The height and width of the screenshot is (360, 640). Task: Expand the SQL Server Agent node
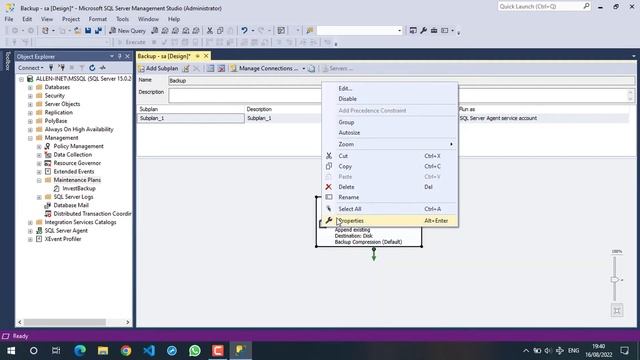30,231
